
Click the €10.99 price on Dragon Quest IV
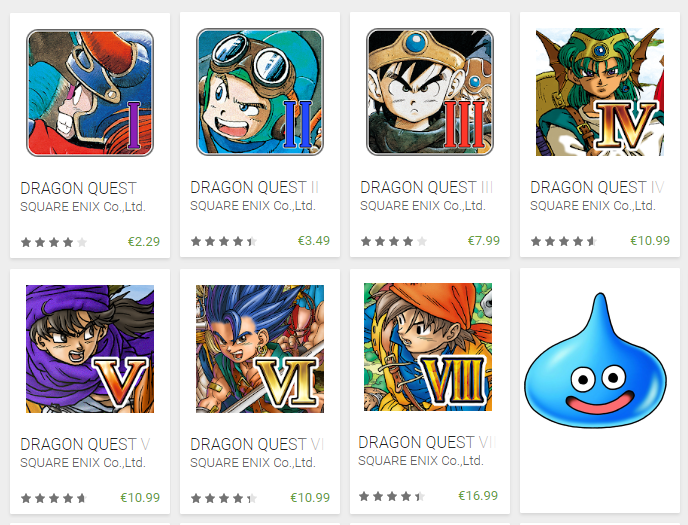[x=650, y=241]
